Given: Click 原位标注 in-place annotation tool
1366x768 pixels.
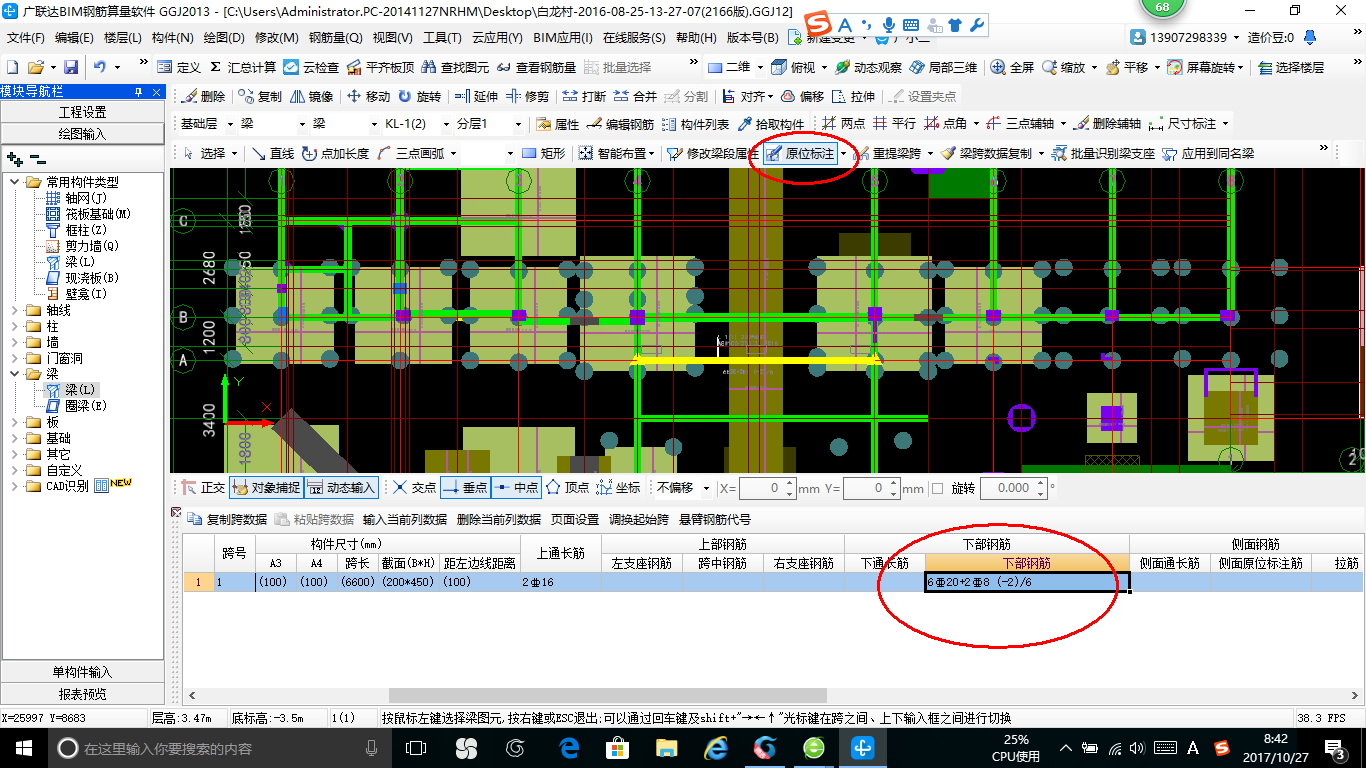Looking at the screenshot, I should click(800, 153).
